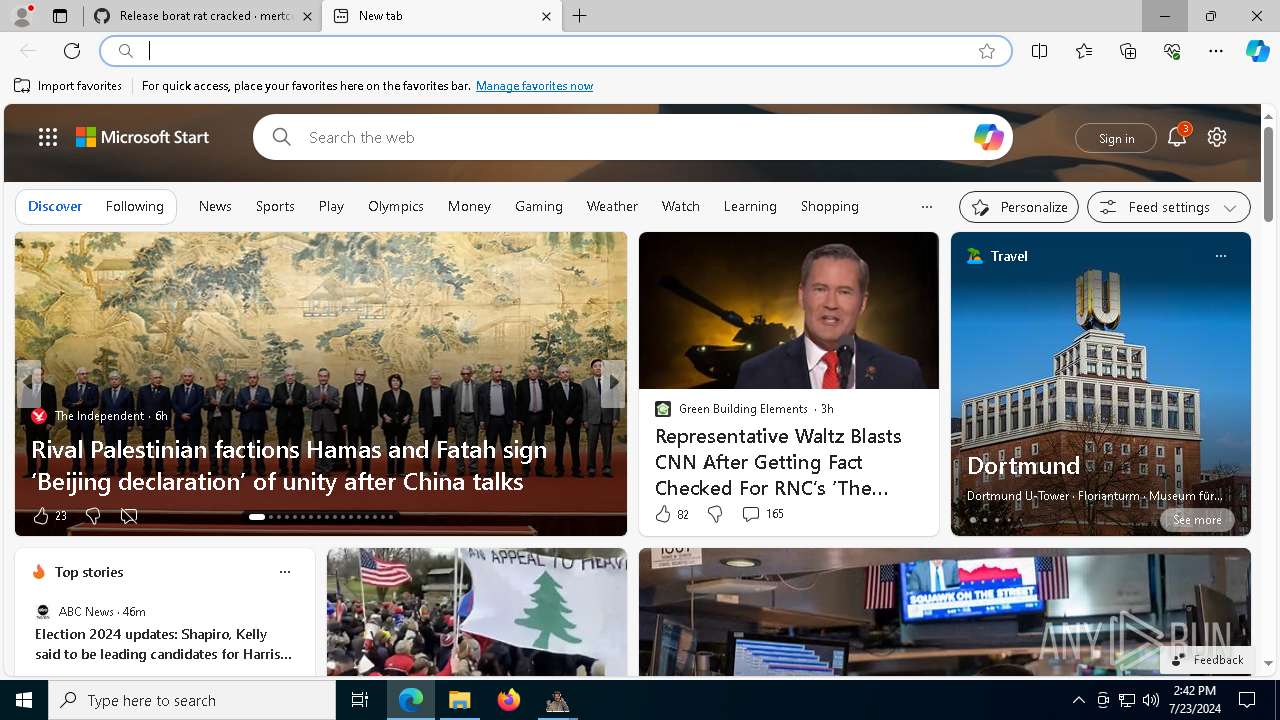This screenshot has height=720, width=1280.
Task: Open the Feedback button
Action: [x=1208, y=660]
